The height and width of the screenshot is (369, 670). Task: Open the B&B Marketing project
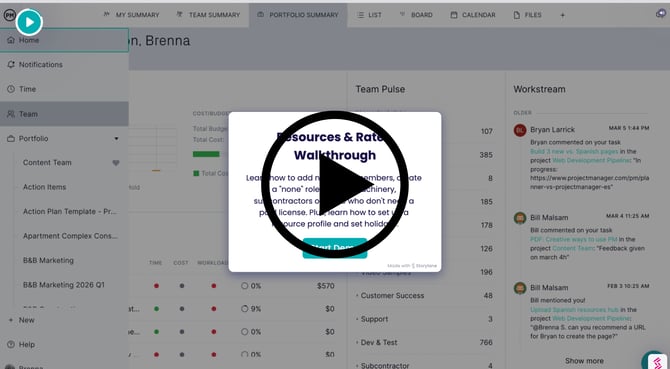pos(48,261)
